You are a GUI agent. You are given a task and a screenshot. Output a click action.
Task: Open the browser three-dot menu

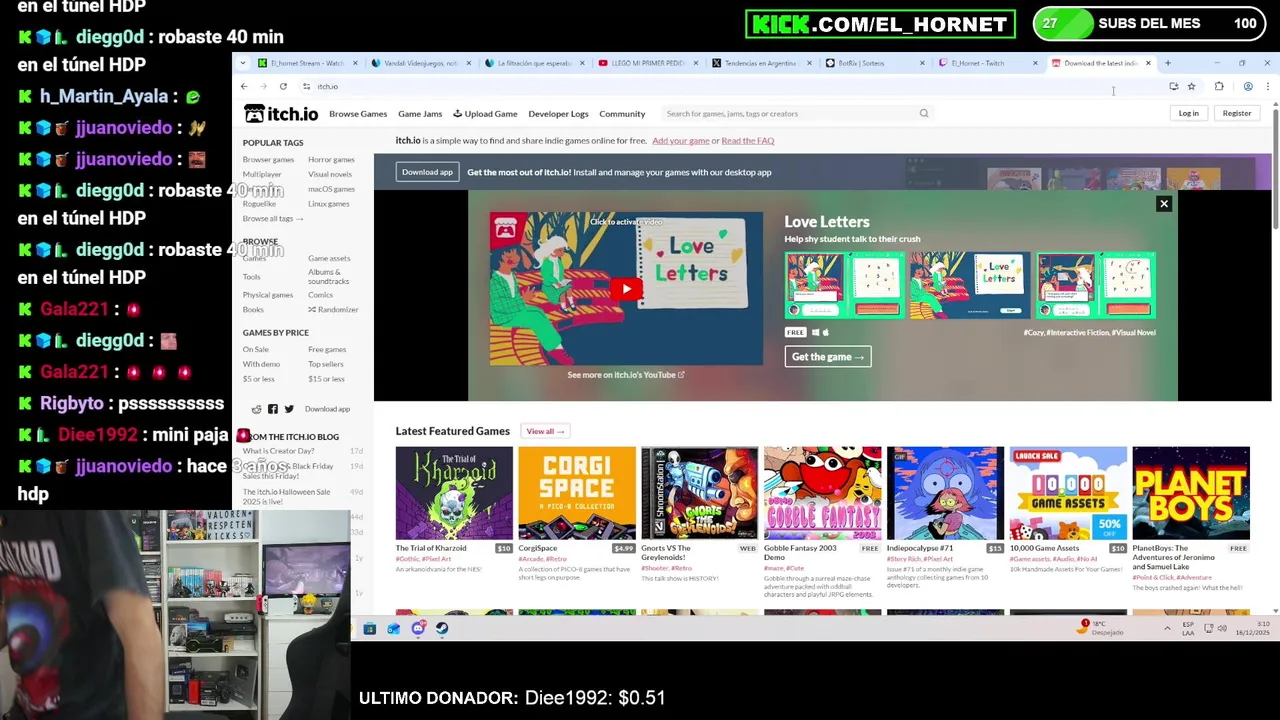pos(1267,87)
